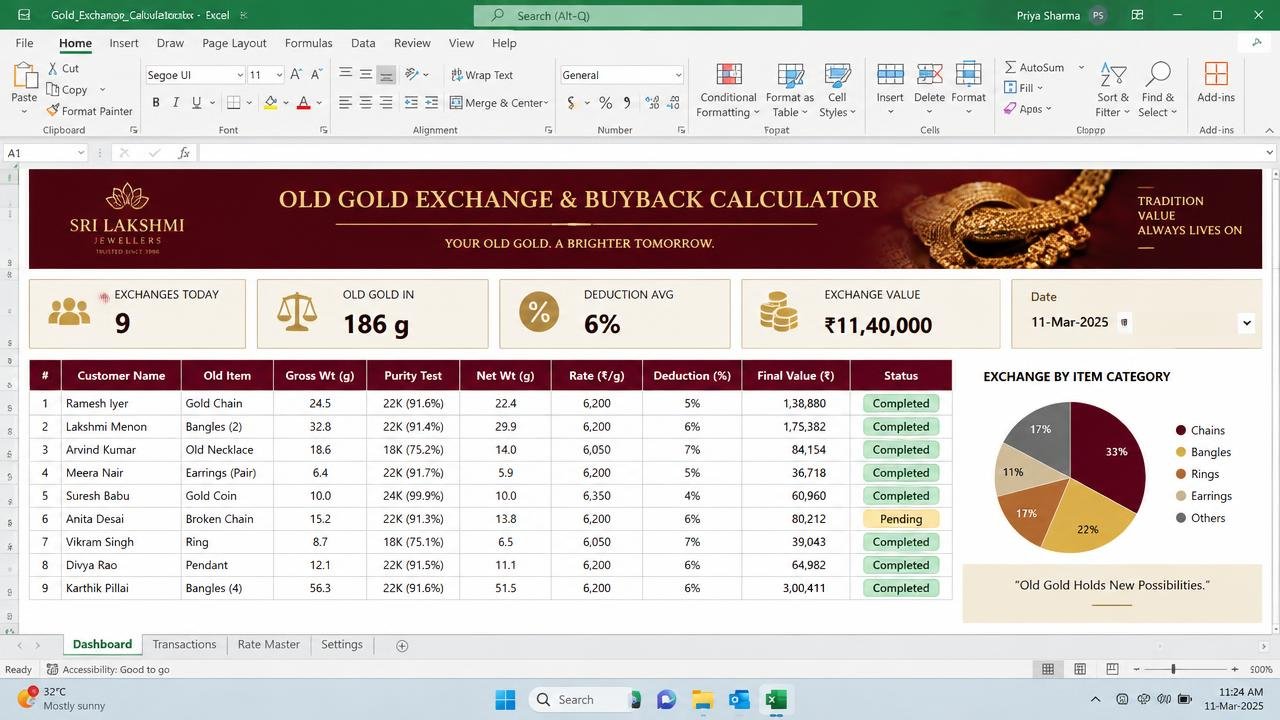The height and width of the screenshot is (720, 1280).
Task: Toggle Italic formatting
Action: click(176, 102)
